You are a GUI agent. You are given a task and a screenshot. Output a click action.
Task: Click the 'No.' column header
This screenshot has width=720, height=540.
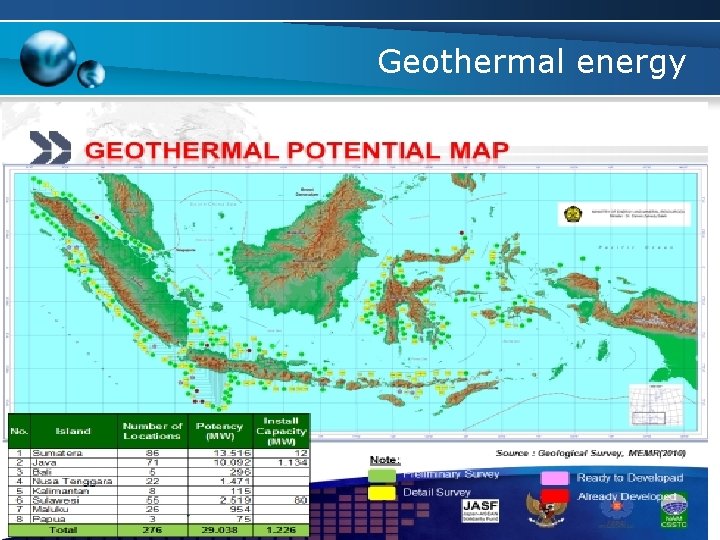pos(19,431)
